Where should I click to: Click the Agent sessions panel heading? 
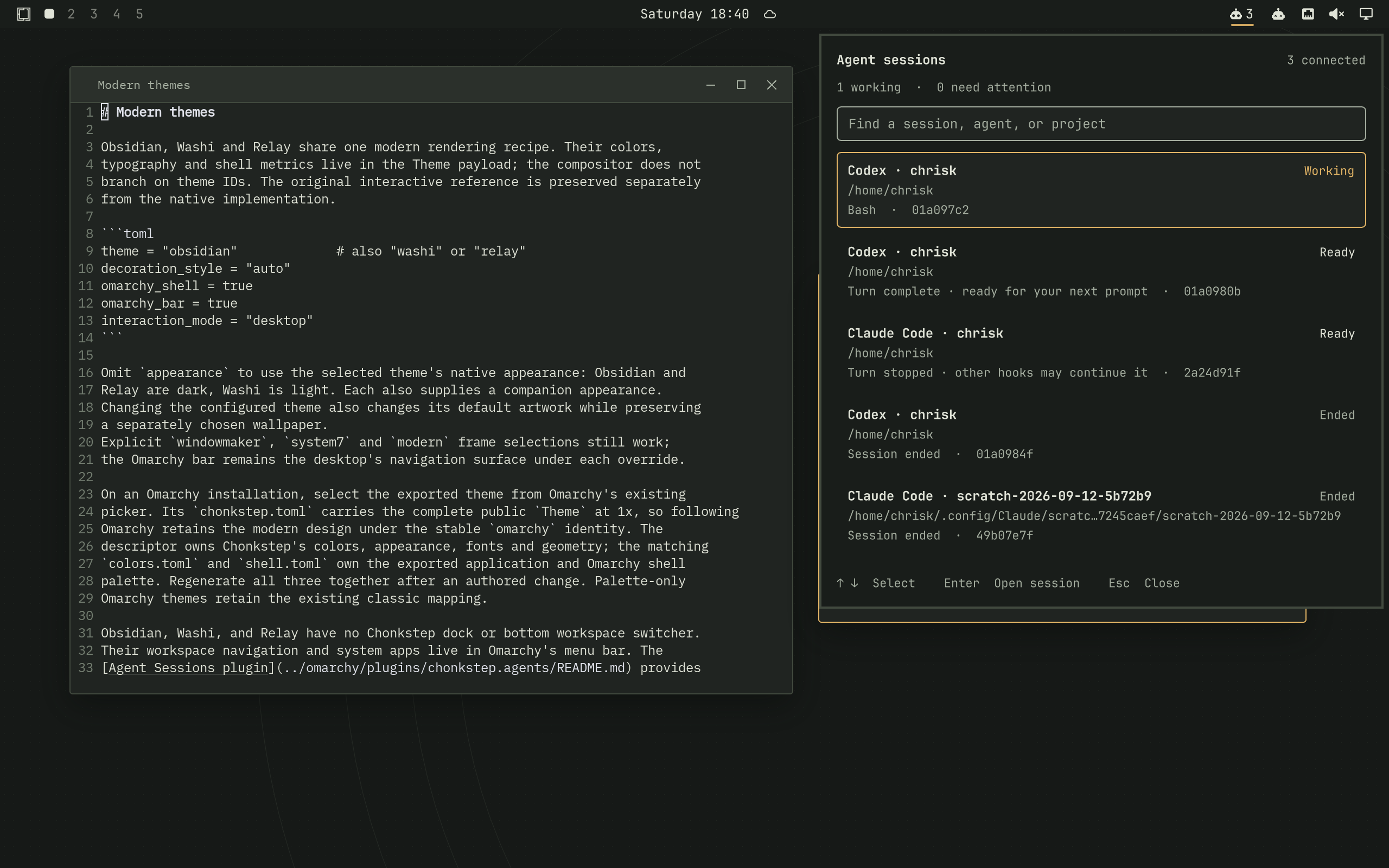pos(891,60)
